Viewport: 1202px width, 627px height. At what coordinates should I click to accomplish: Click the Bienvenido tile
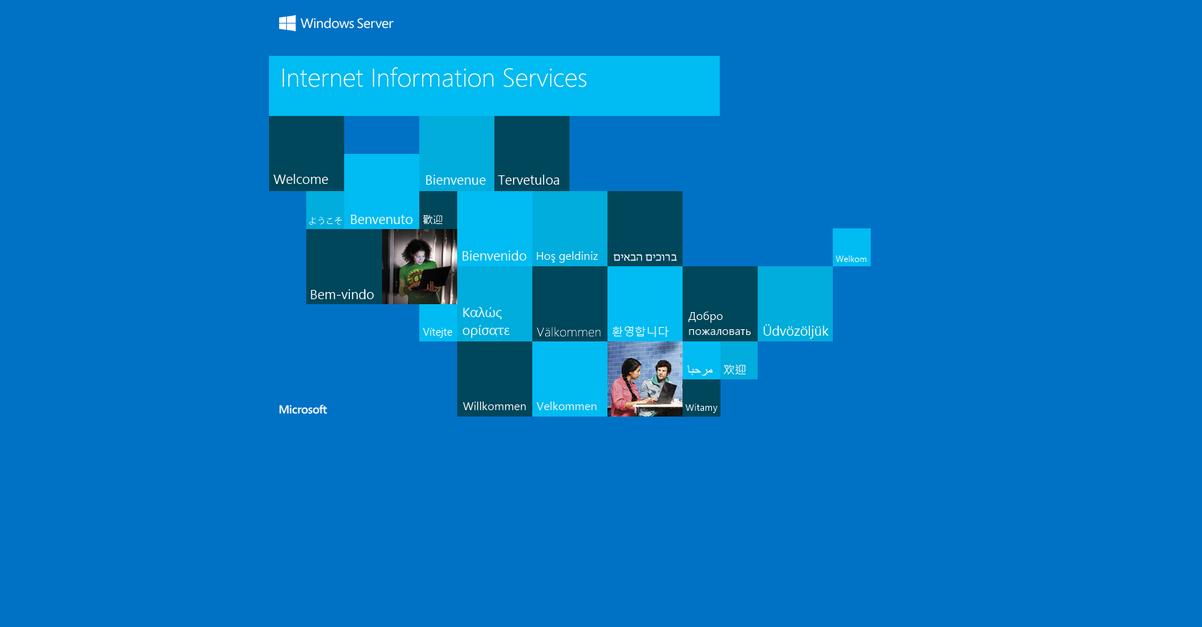[494, 229]
